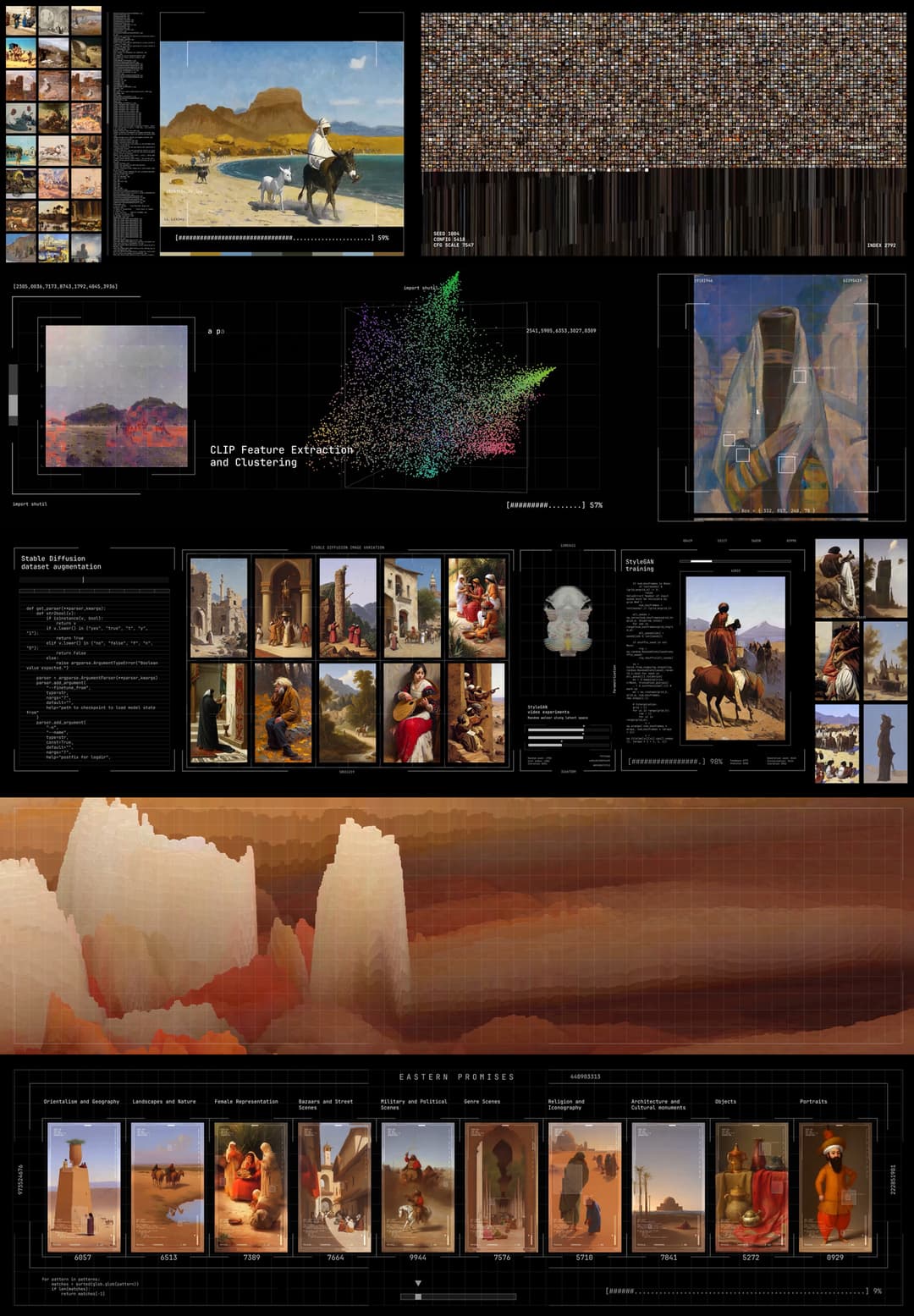Screen dimensions: 914x1316
Task: Select the Landscapes and Nature category label
Action: click(163, 1101)
